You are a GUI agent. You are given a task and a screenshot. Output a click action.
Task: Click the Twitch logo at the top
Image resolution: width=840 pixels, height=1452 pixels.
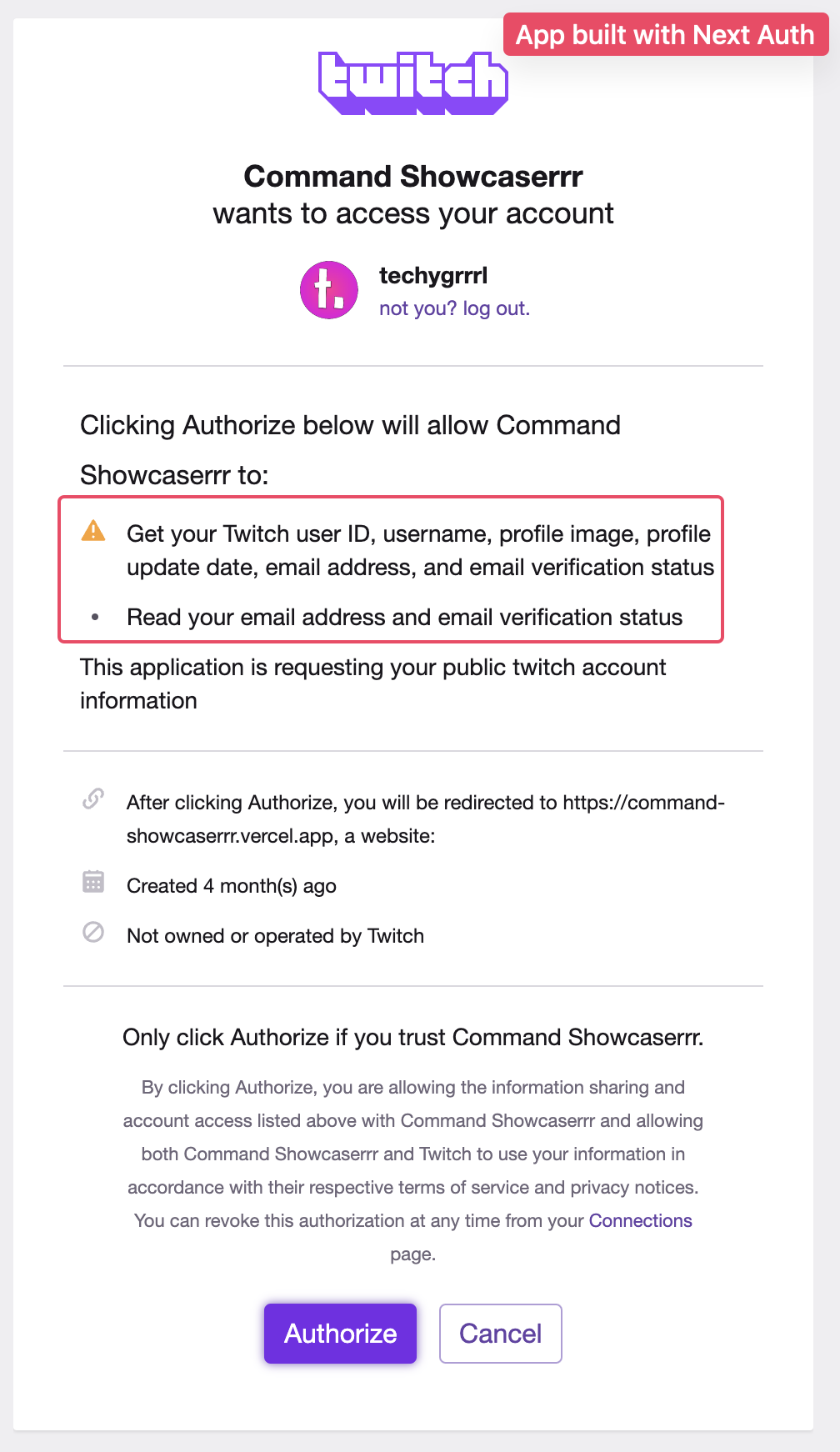coord(413,82)
